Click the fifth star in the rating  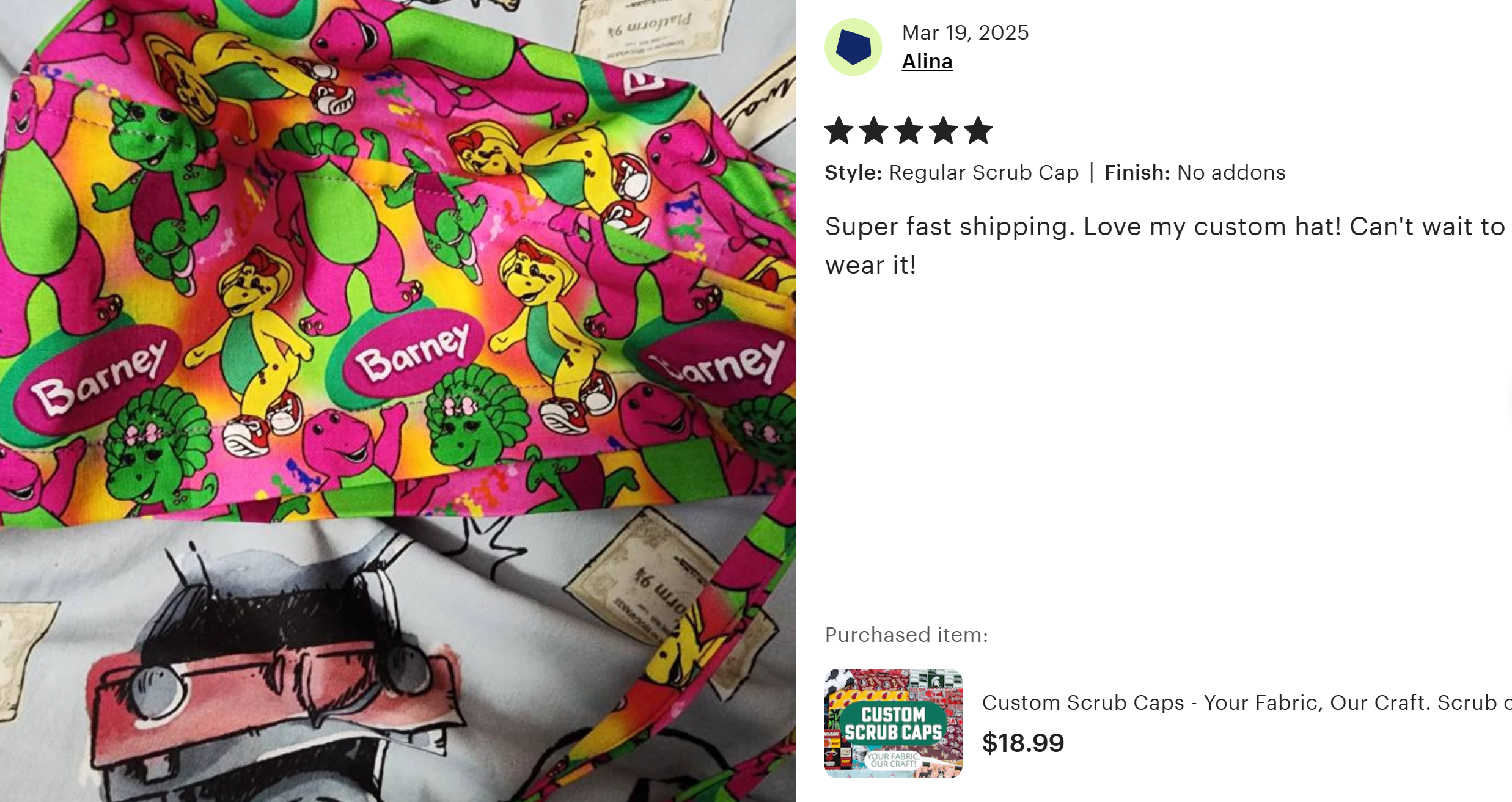click(978, 131)
